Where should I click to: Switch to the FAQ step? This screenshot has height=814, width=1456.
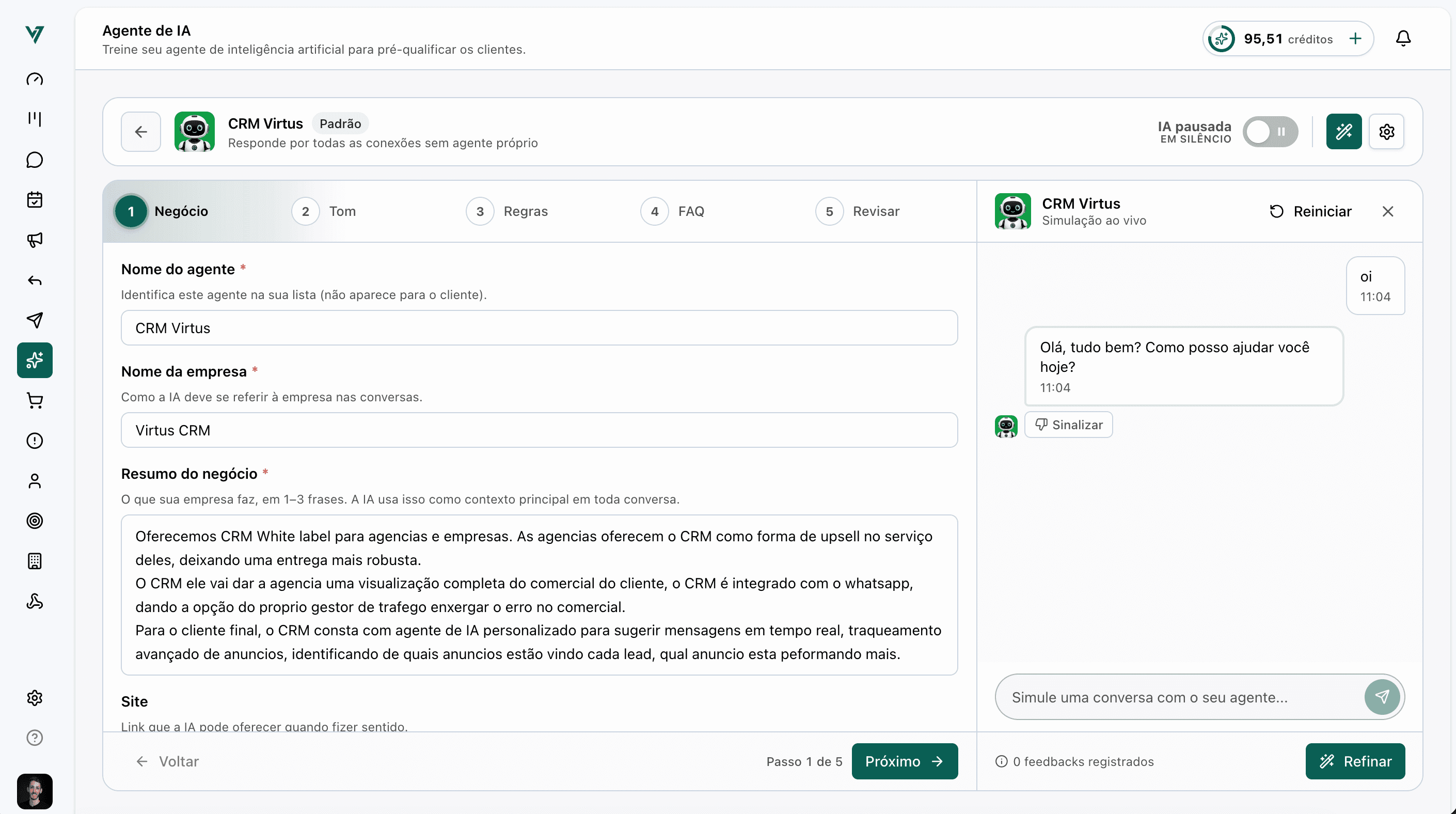click(673, 211)
